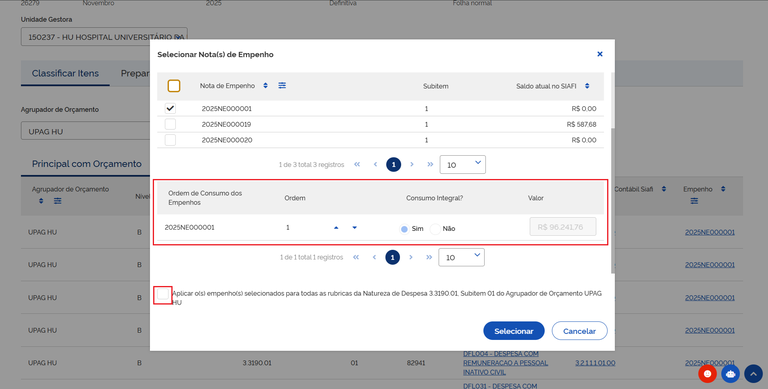Check Aplicar empenhos para todas as rubricas

(163, 294)
